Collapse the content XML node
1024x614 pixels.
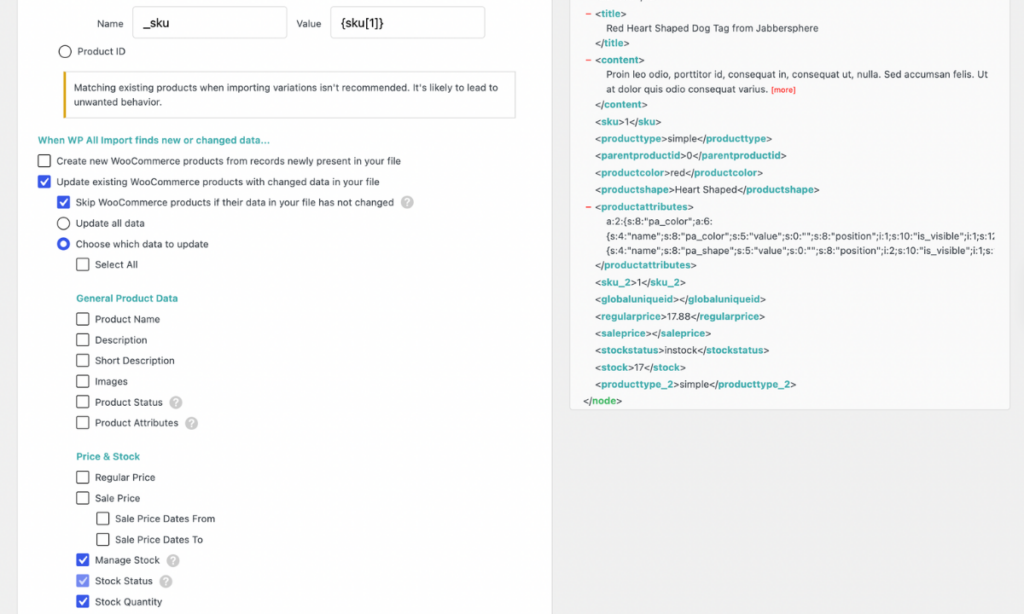tap(588, 60)
